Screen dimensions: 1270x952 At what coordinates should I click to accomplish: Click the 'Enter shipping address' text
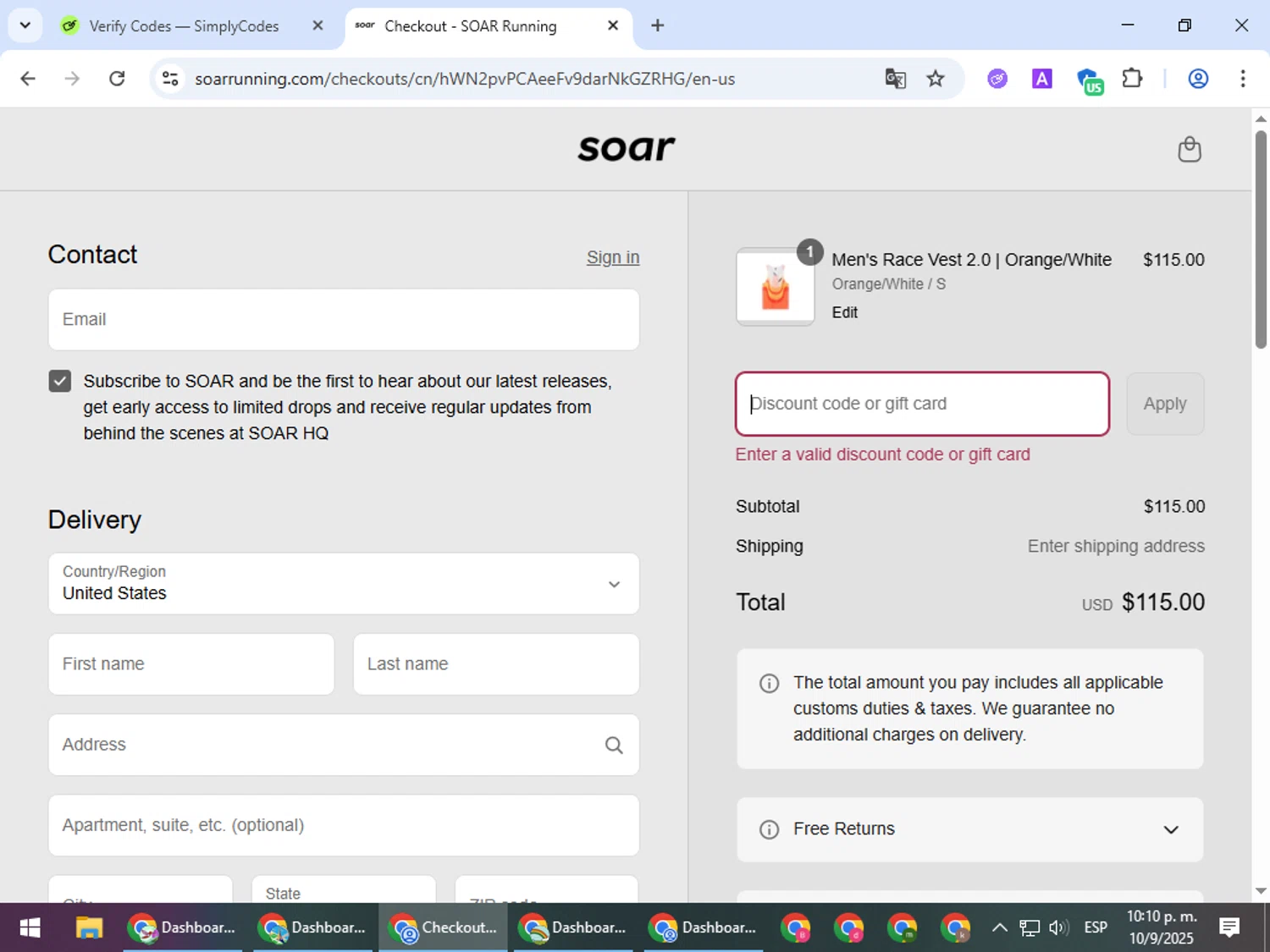click(1116, 546)
